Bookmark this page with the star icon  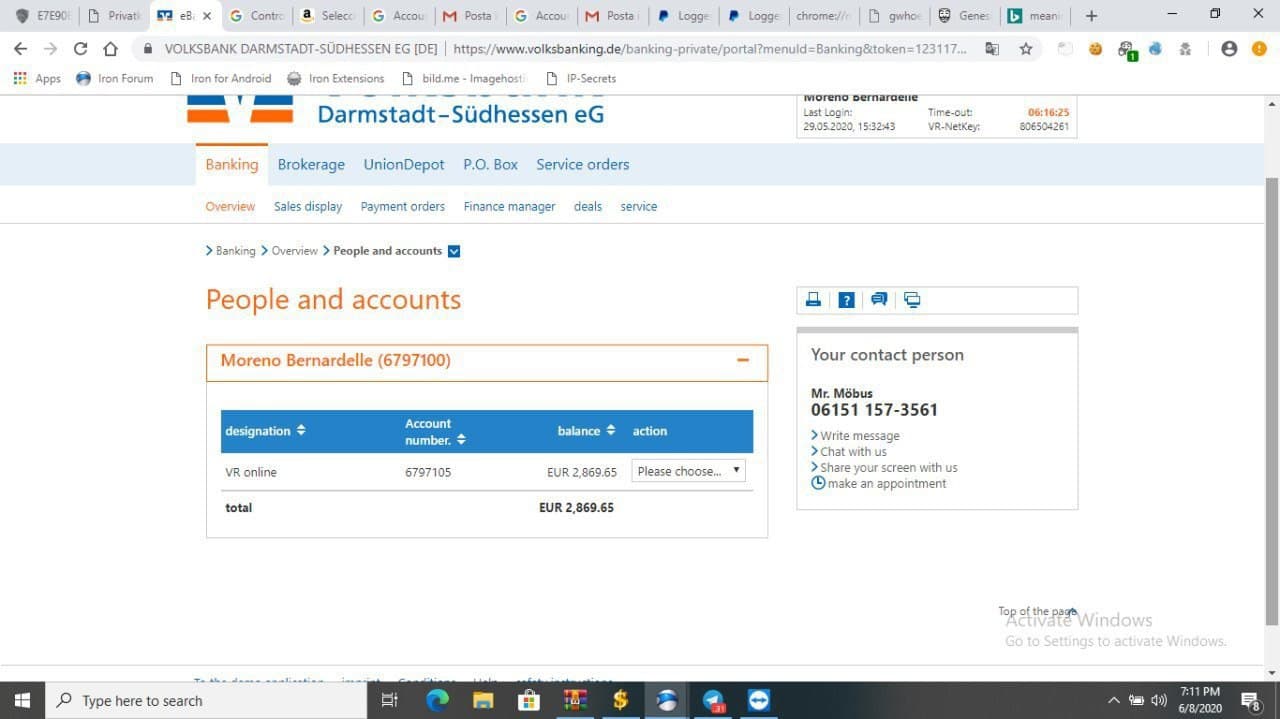click(1026, 49)
